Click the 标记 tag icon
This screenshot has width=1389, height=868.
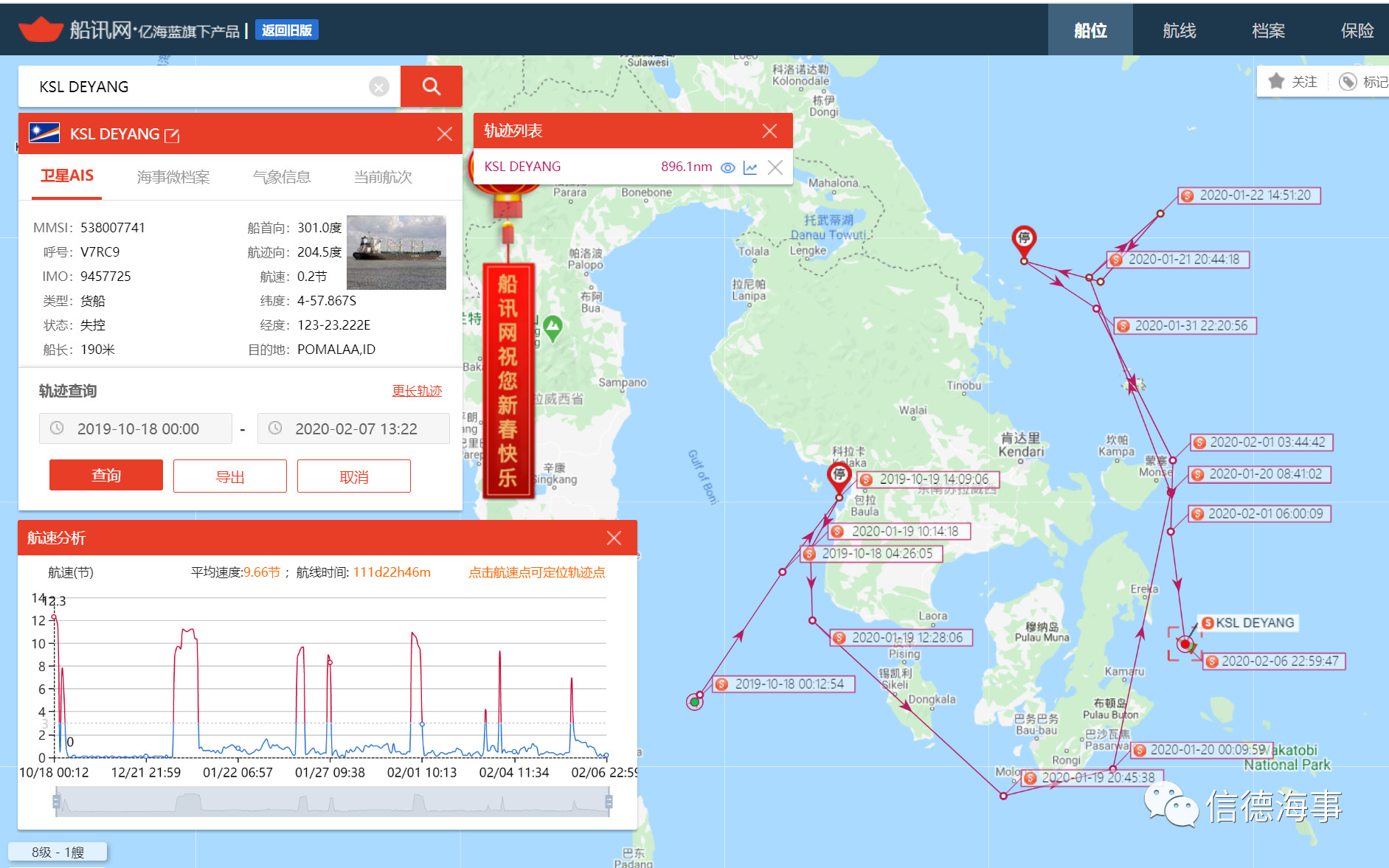[x=1348, y=81]
